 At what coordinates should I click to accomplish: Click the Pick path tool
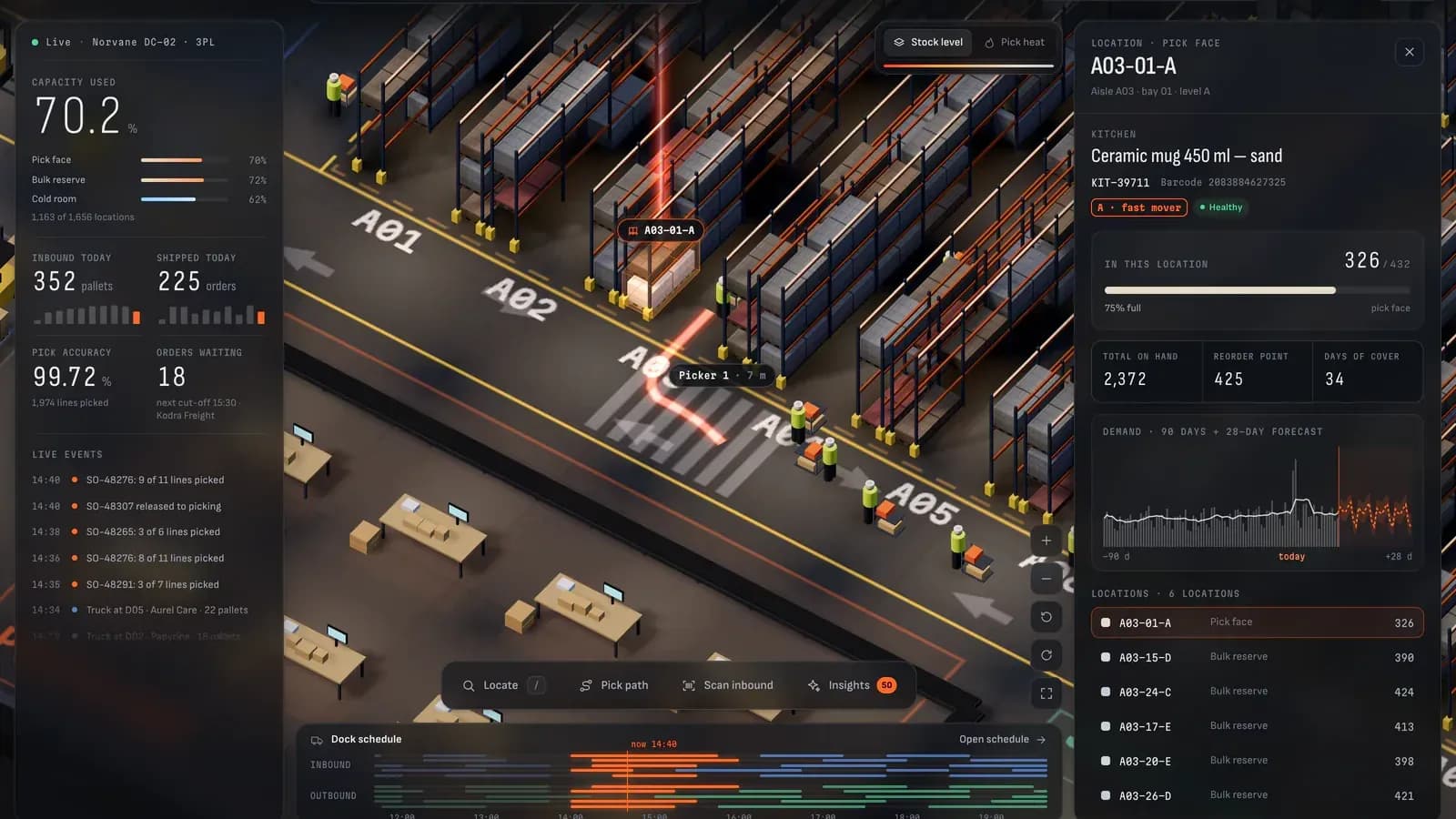click(614, 685)
